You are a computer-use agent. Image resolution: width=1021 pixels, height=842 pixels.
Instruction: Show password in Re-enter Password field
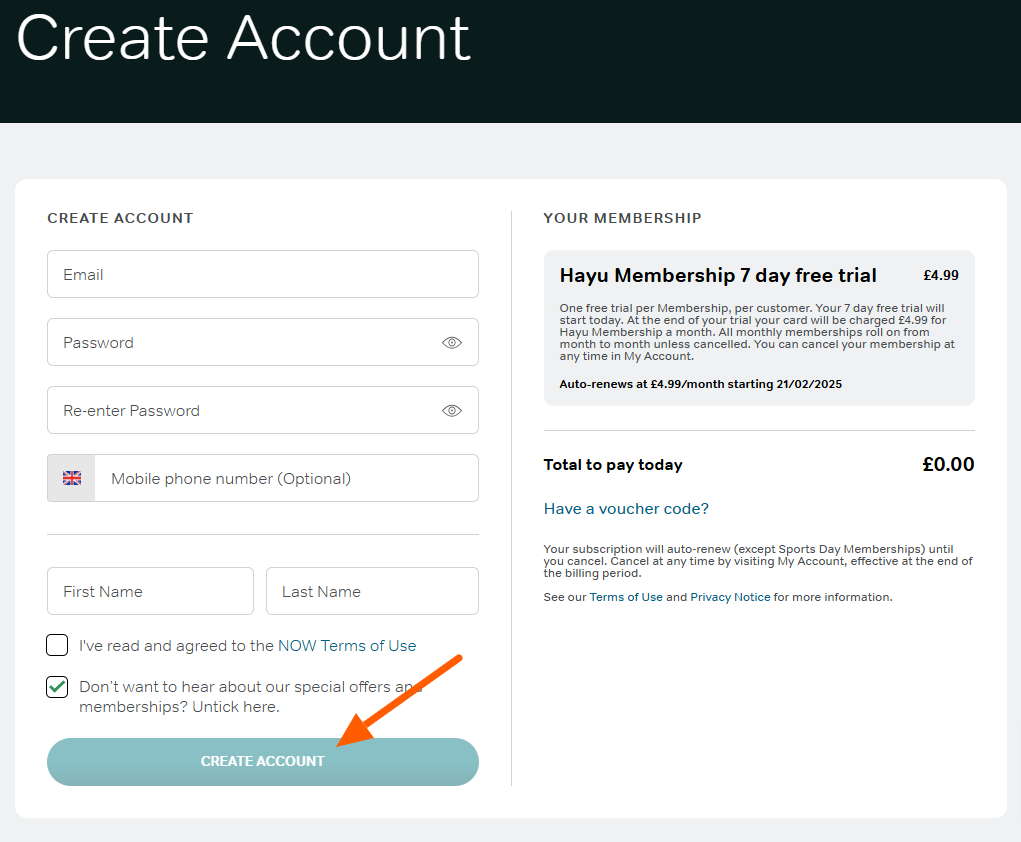point(452,410)
